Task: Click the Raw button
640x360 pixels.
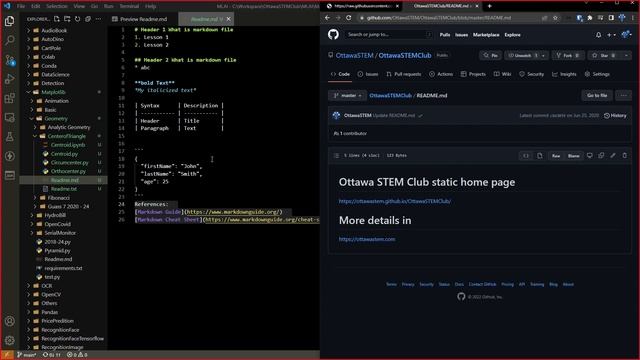Action: (x=556, y=156)
